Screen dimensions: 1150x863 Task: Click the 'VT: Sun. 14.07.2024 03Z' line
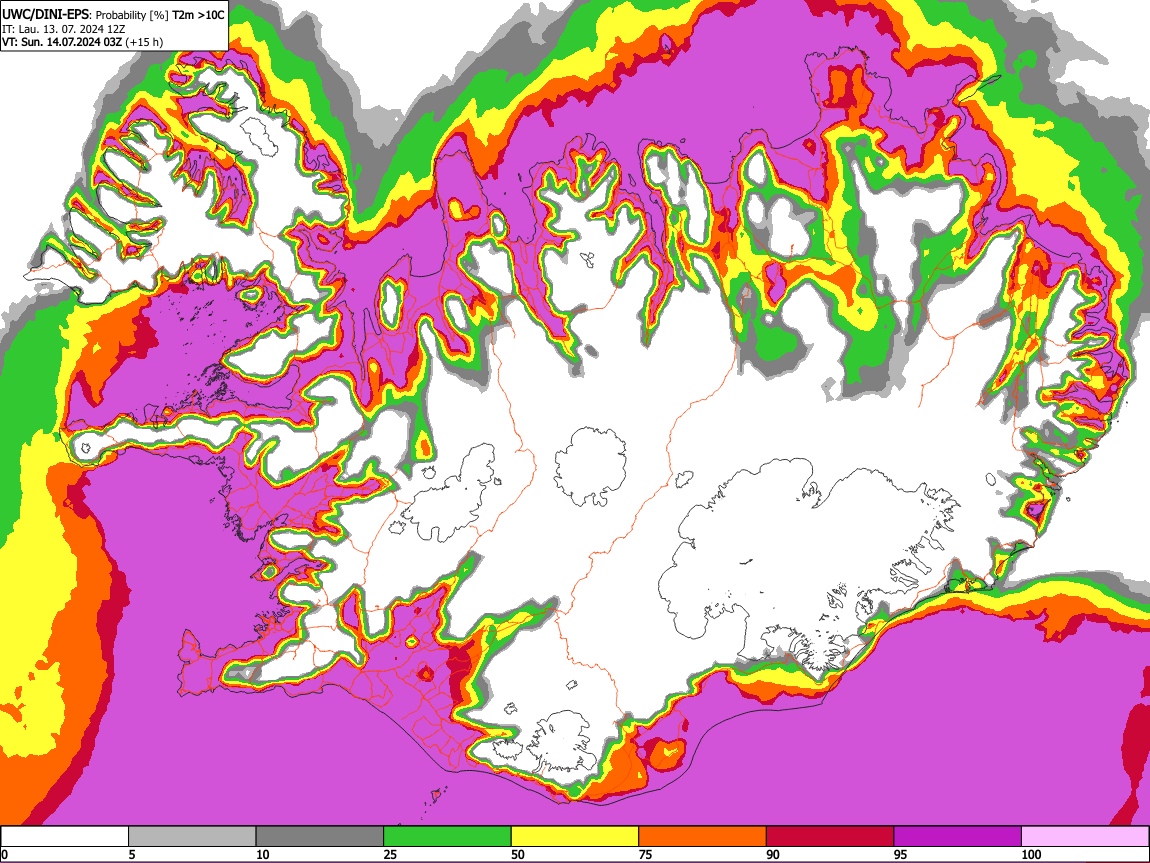pos(62,42)
